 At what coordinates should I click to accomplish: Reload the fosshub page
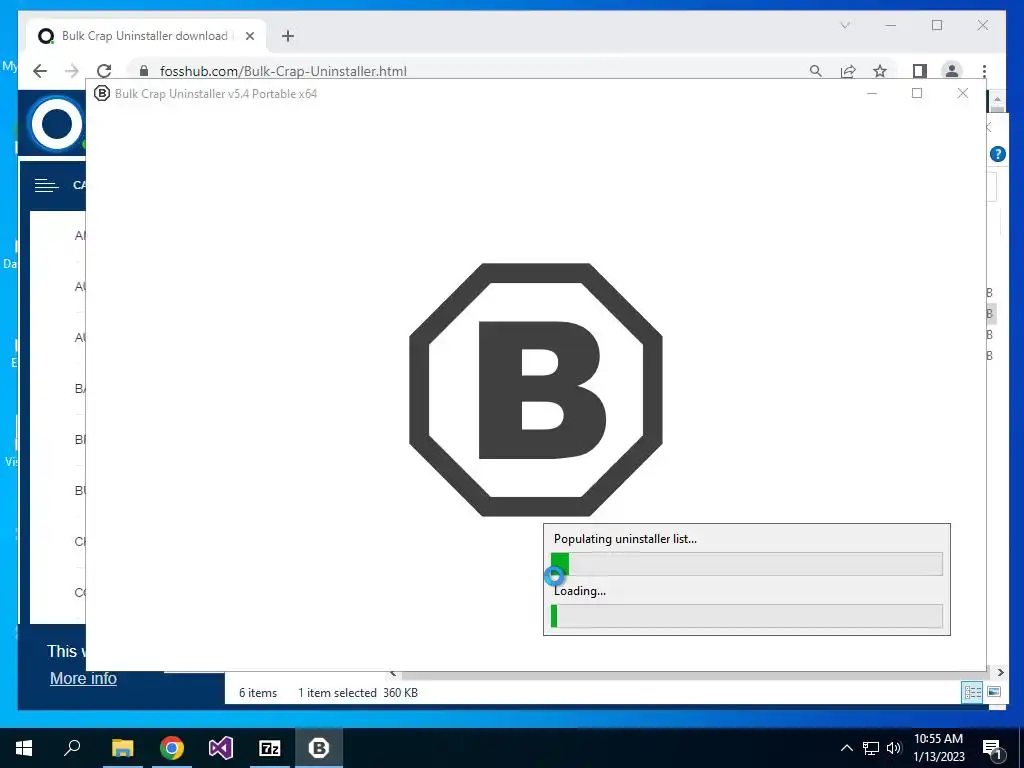pyautogui.click(x=104, y=71)
